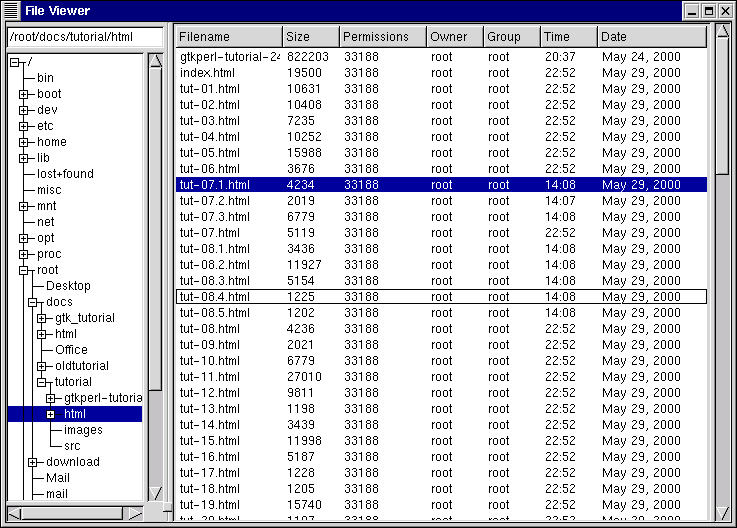The width and height of the screenshot is (737, 528).
Task: Expand the boot folder in tree
Action: tap(24, 94)
